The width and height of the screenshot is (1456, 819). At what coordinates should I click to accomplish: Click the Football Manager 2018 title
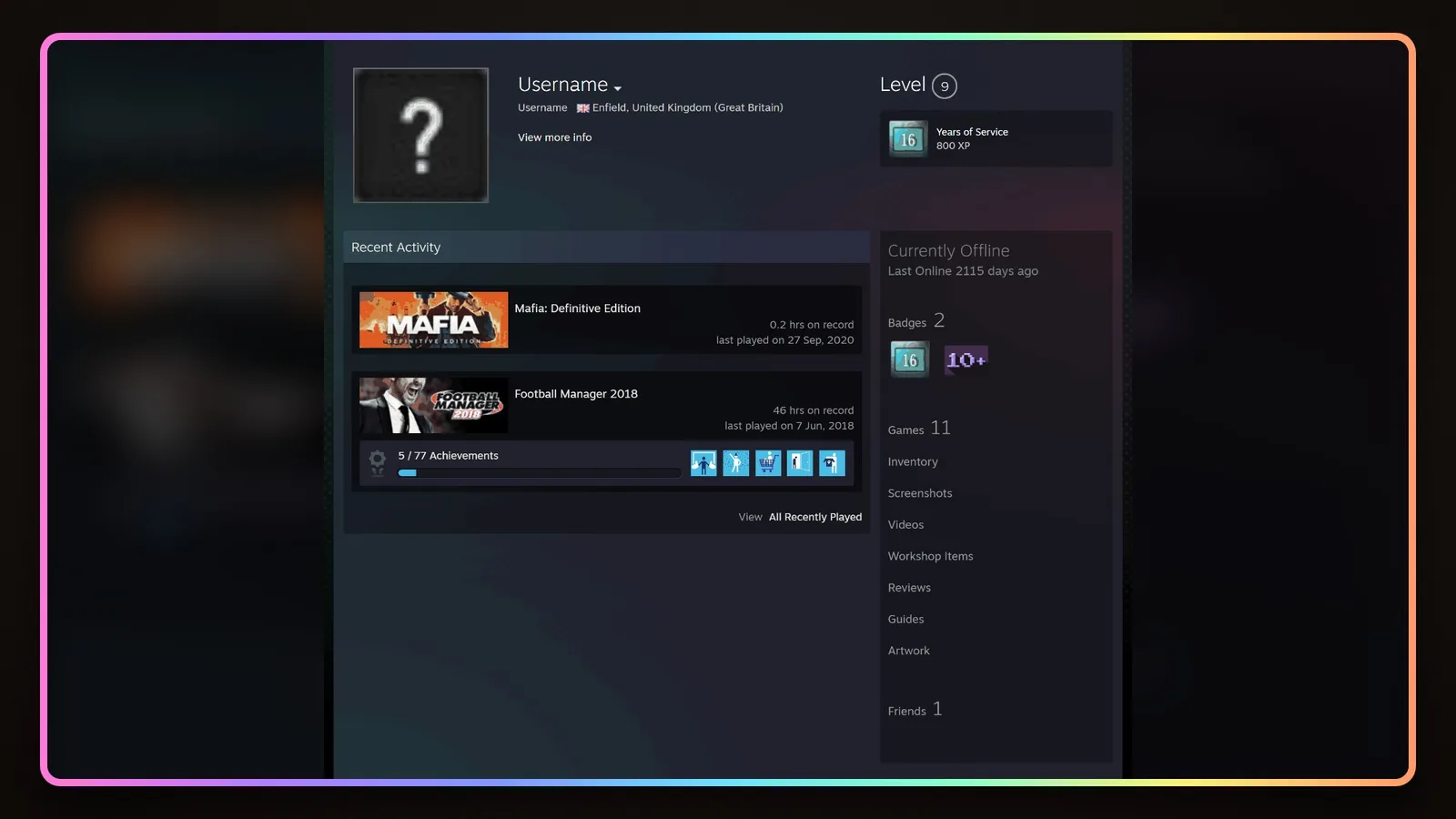(576, 394)
